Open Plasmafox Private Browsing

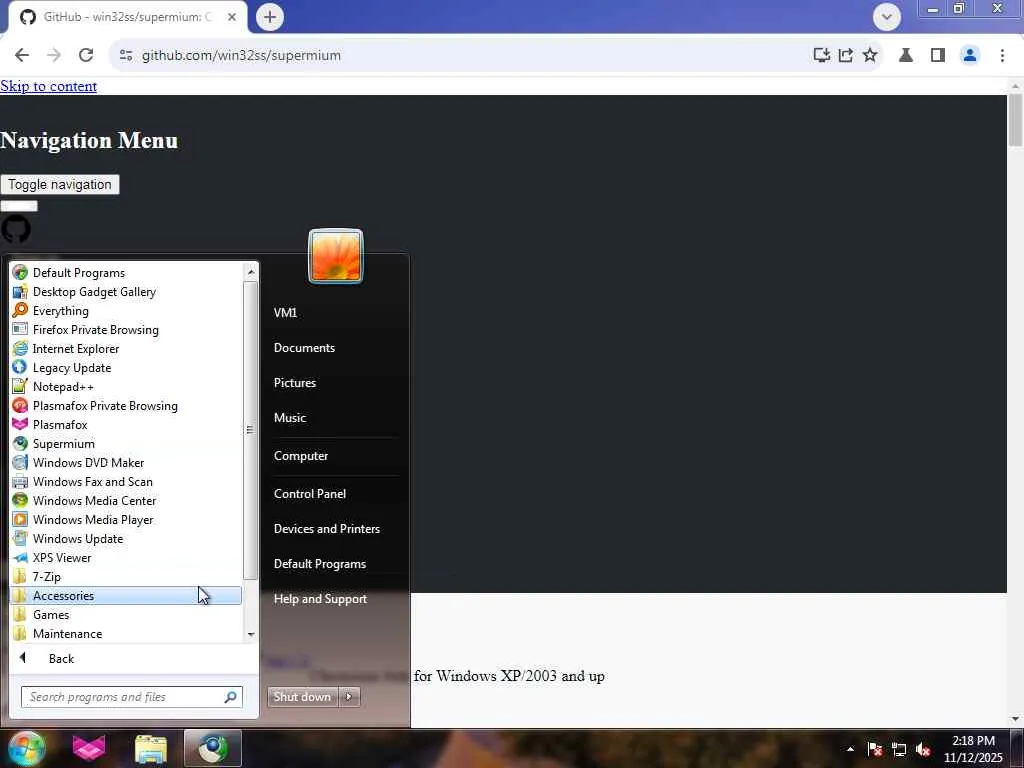[126, 406]
